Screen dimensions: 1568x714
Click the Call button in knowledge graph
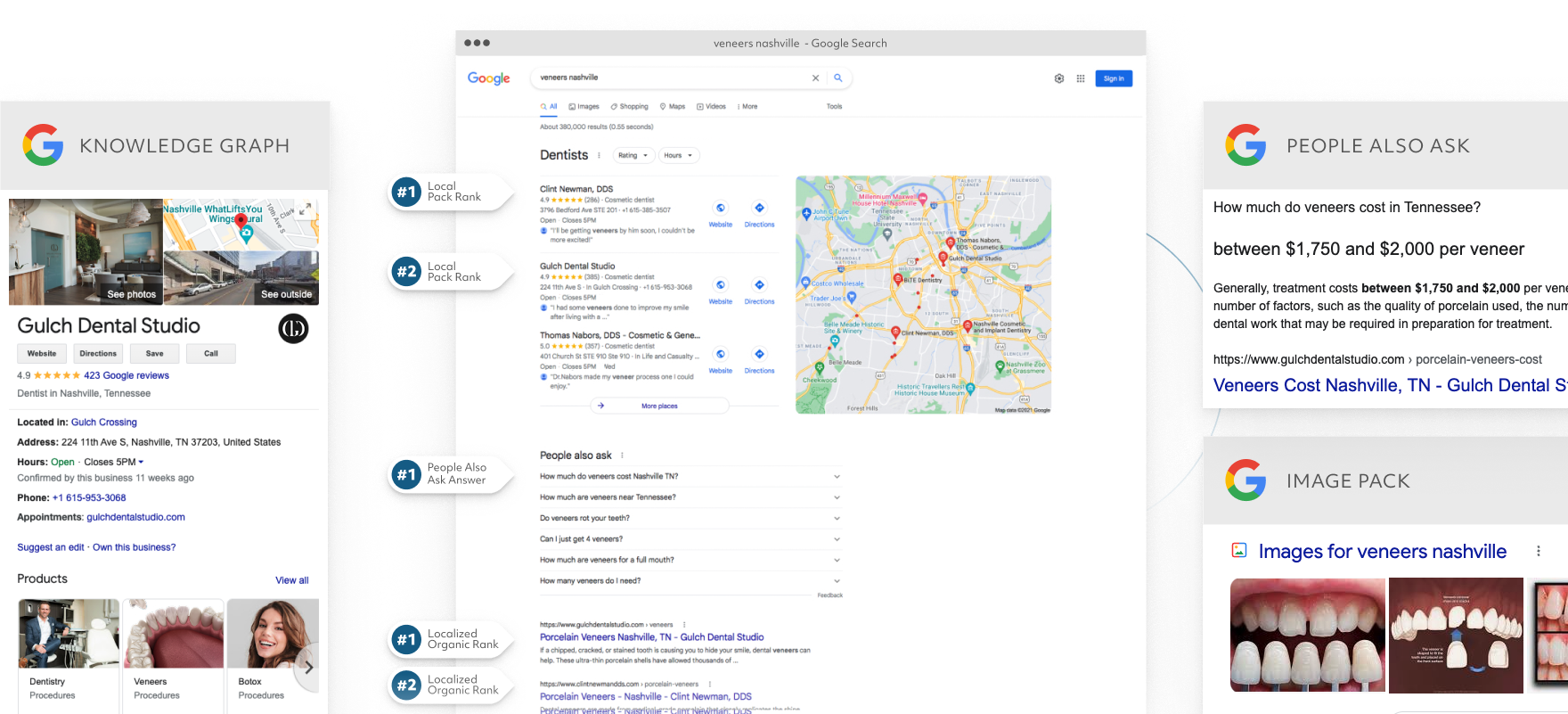click(211, 354)
